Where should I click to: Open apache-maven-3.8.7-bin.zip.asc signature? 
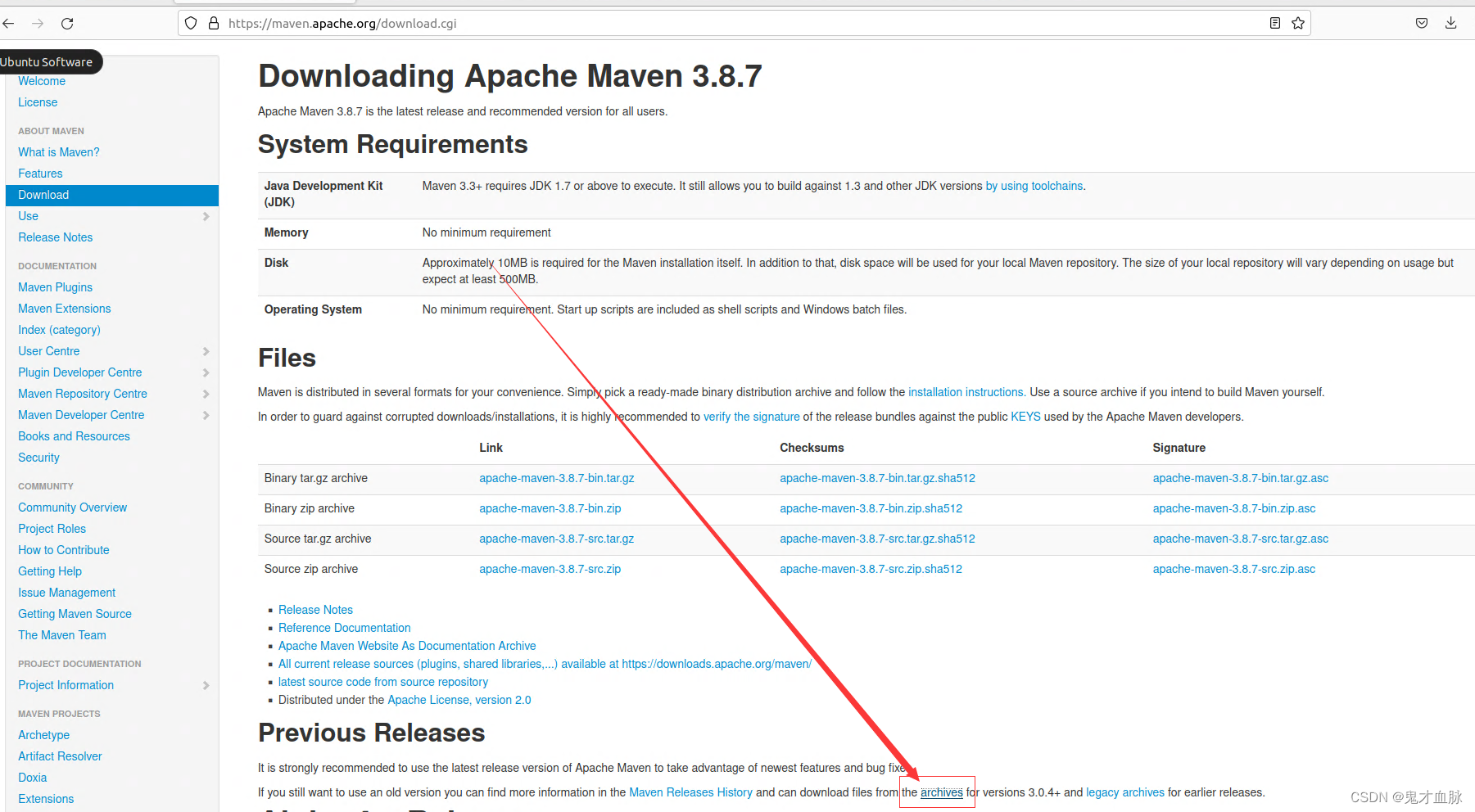coord(1234,508)
